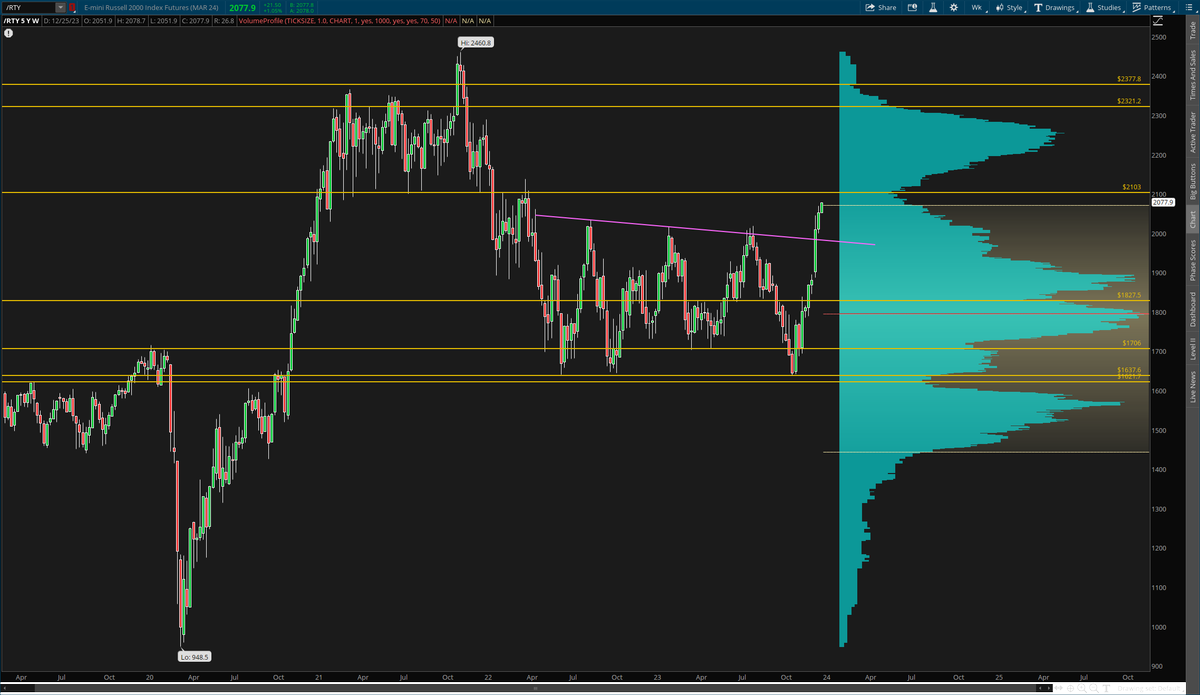Click the last price 2077.9 in the header

(x=243, y=7)
